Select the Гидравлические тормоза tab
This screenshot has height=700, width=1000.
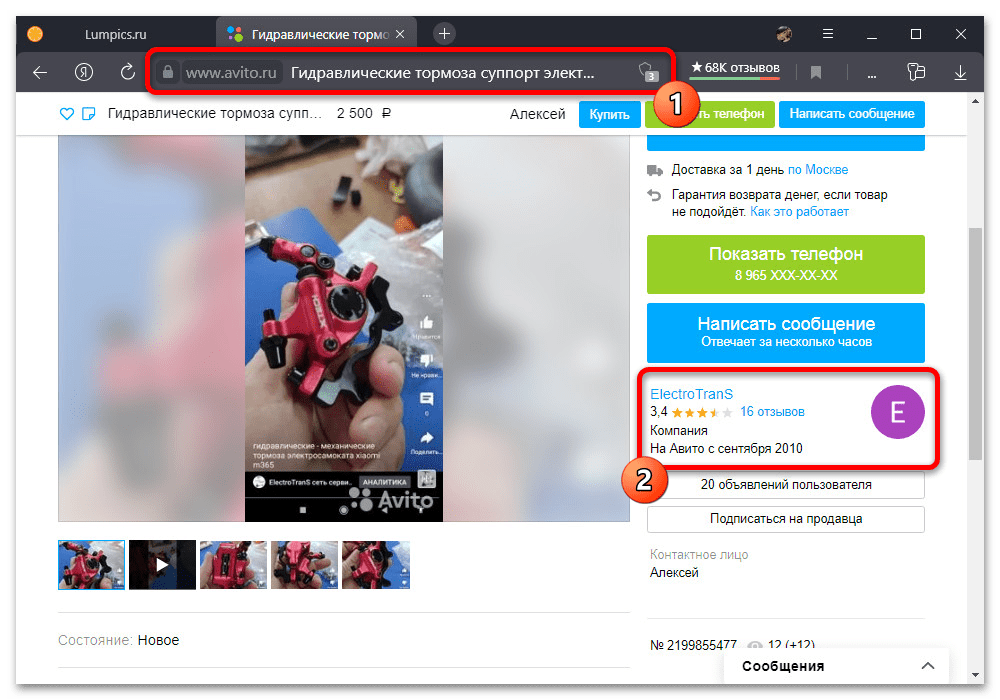[x=310, y=34]
